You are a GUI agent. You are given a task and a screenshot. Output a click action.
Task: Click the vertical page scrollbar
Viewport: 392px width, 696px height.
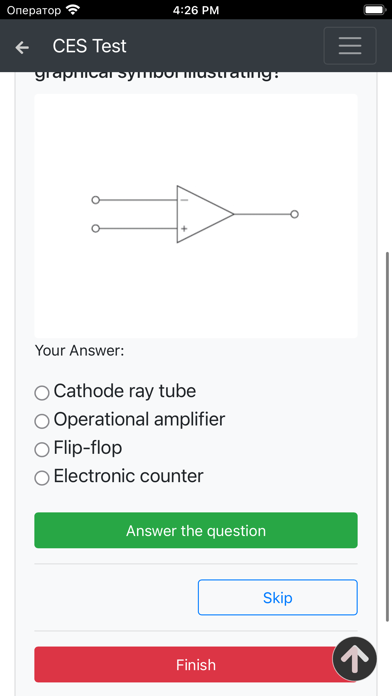[388, 437]
